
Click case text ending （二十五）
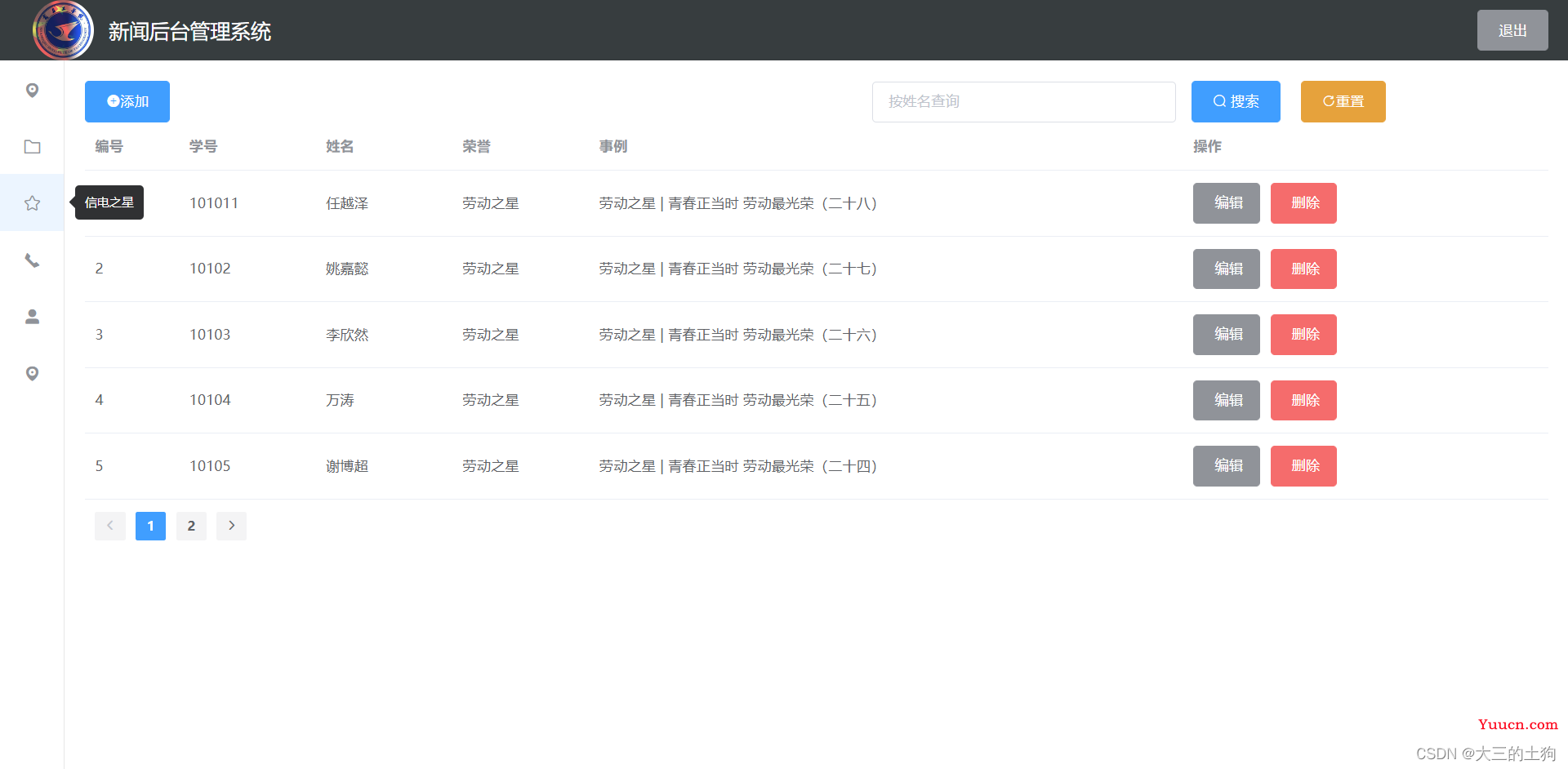[x=737, y=400]
